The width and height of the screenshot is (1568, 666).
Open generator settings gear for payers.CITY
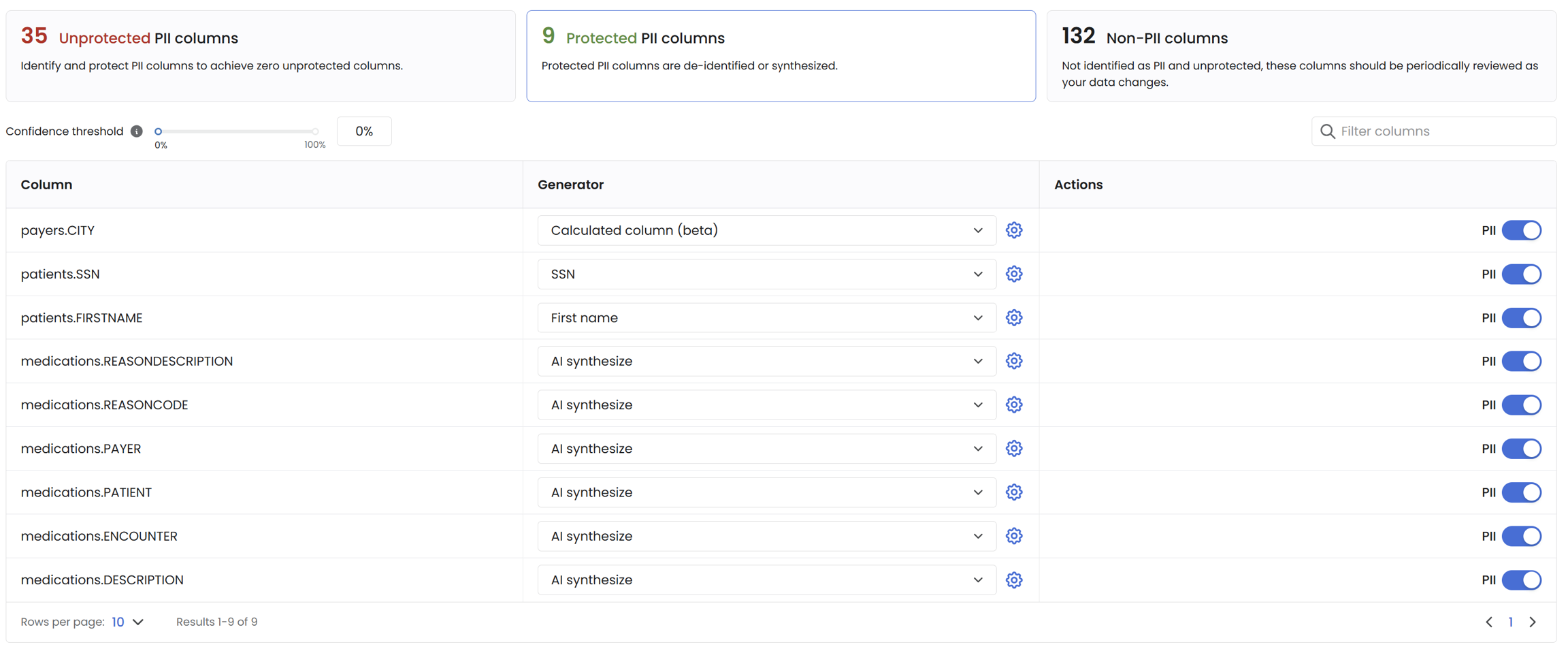1013,230
